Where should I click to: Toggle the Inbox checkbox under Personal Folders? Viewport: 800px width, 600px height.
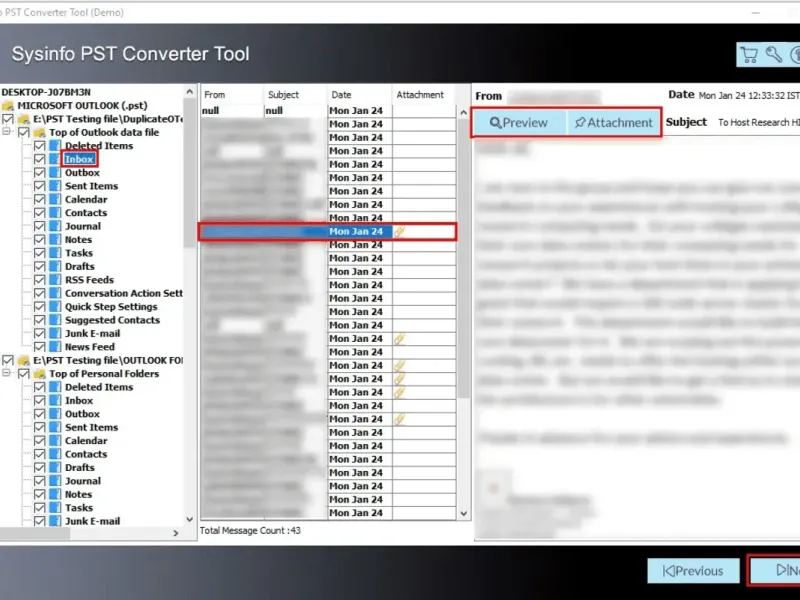pos(39,401)
